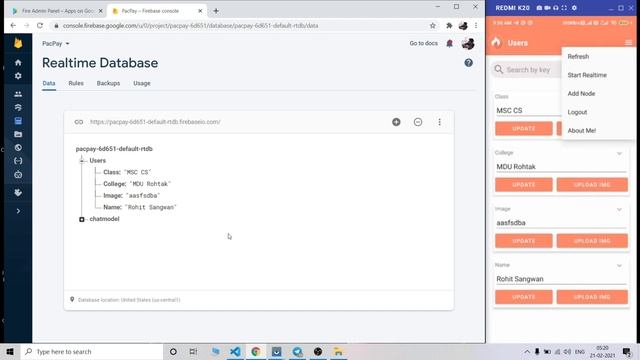Bookmark this page star icon

coord(433,25)
